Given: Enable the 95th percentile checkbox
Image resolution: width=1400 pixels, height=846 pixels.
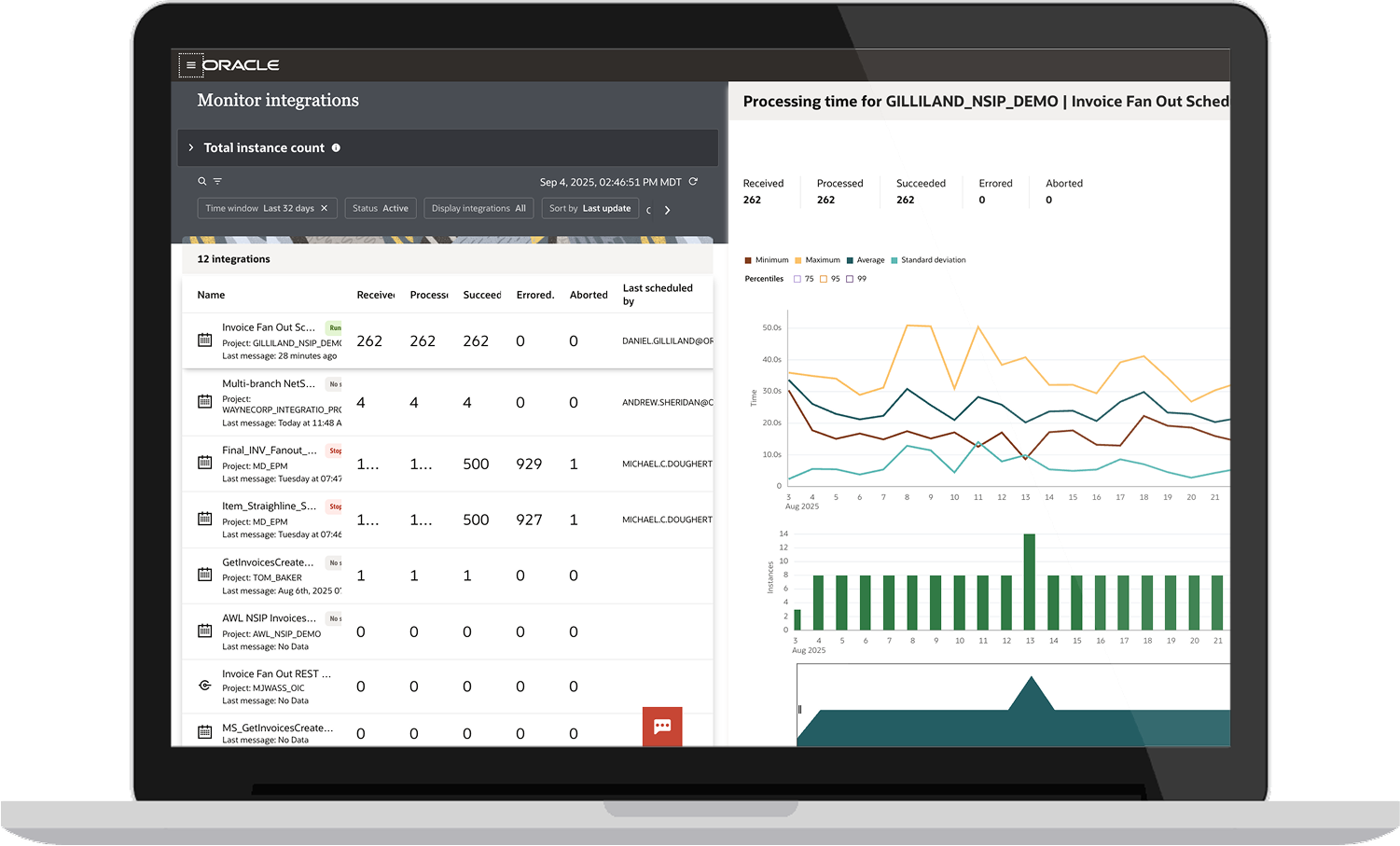Looking at the screenshot, I should [x=824, y=279].
